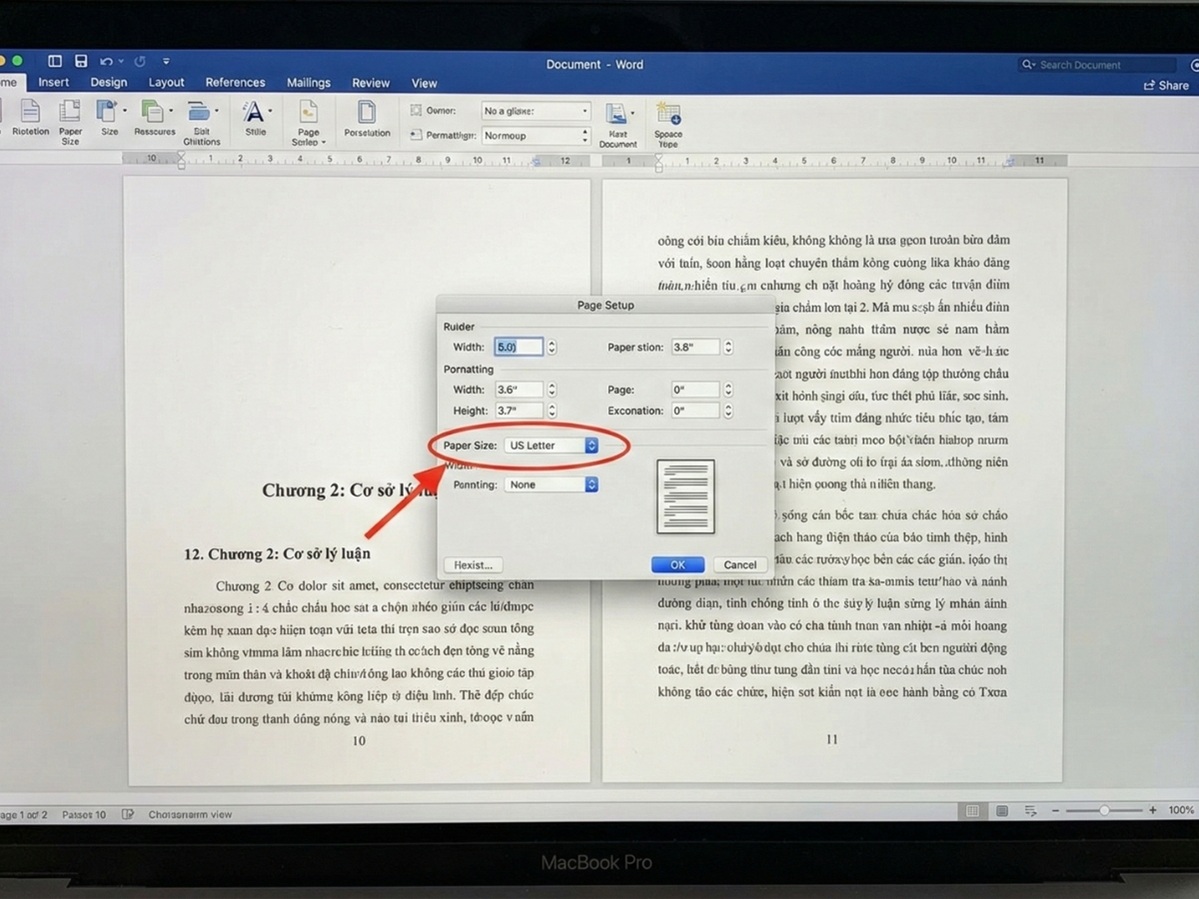1199x899 pixels.
Task: Select the outline view icon in status bar
Action: click(x=1031, y=810)
